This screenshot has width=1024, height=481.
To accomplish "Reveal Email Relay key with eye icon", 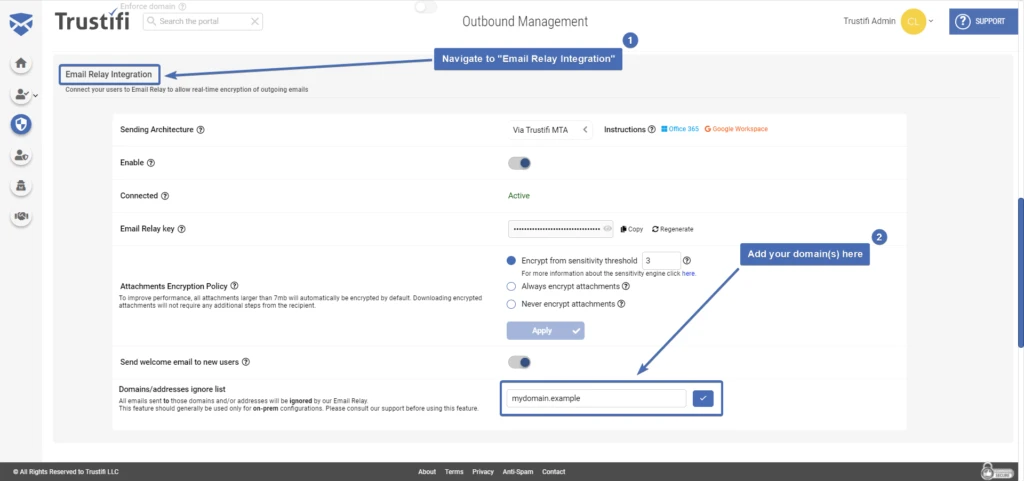I will click(x=607, y=229).
